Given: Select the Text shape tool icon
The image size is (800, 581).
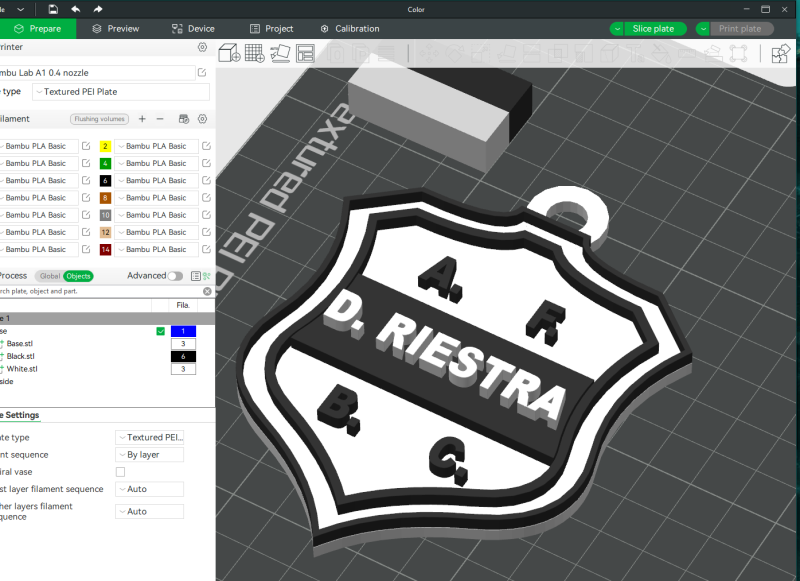Looking at the screenshot, I should 635,53.
